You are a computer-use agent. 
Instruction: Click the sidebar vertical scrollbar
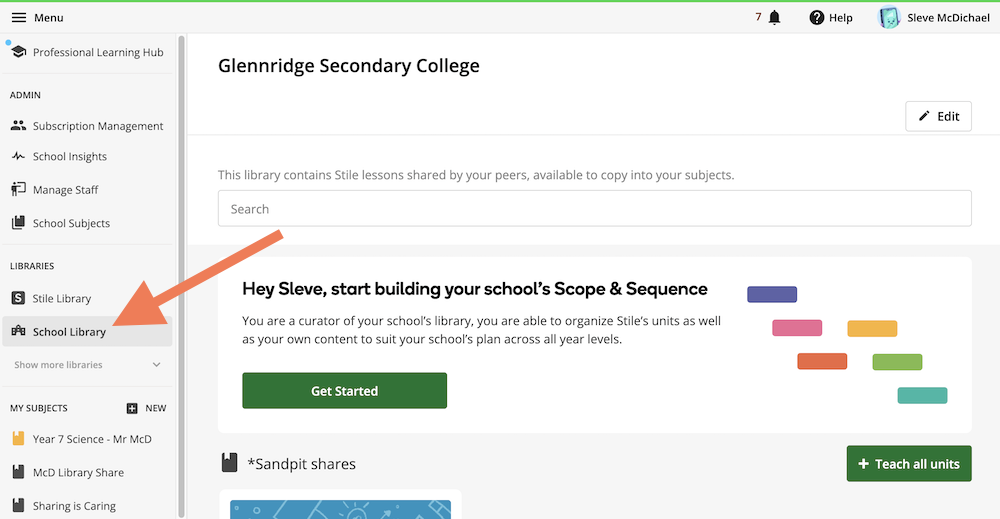pyautogui.click(x=181, y=270)
